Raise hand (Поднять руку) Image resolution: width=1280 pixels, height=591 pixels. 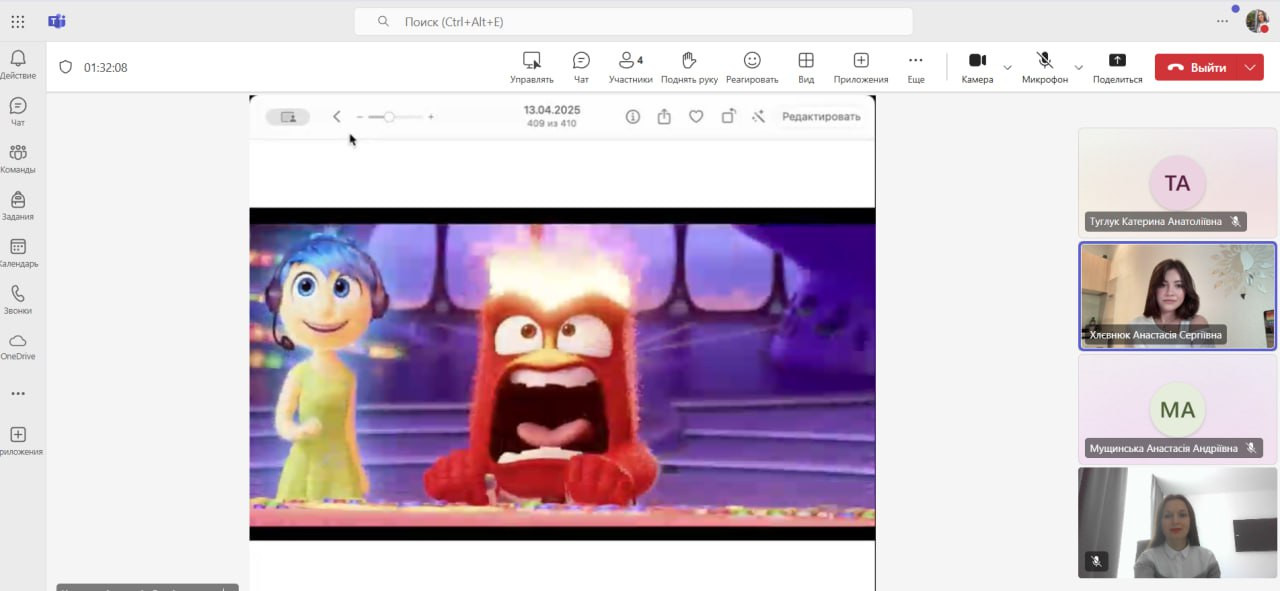689,67
